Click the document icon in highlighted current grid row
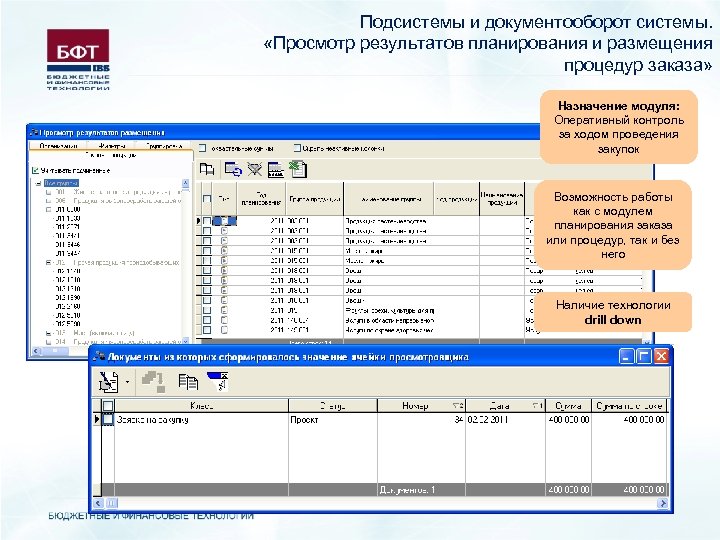The image size is (720, 540). click(225, 221)
